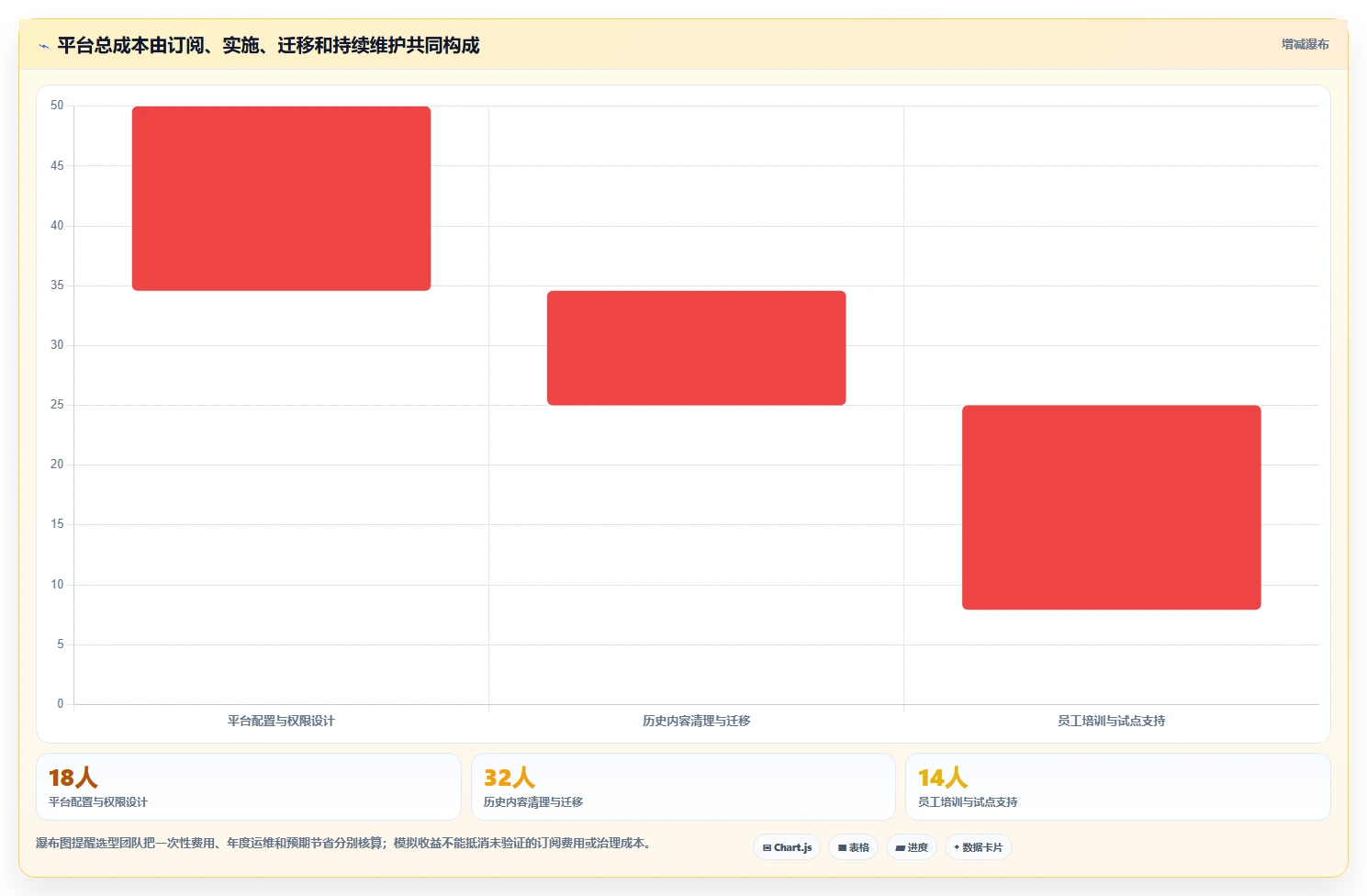Click the red bar for 历史内容清理与迁移
1367x896 pixels.
point(696,348)
